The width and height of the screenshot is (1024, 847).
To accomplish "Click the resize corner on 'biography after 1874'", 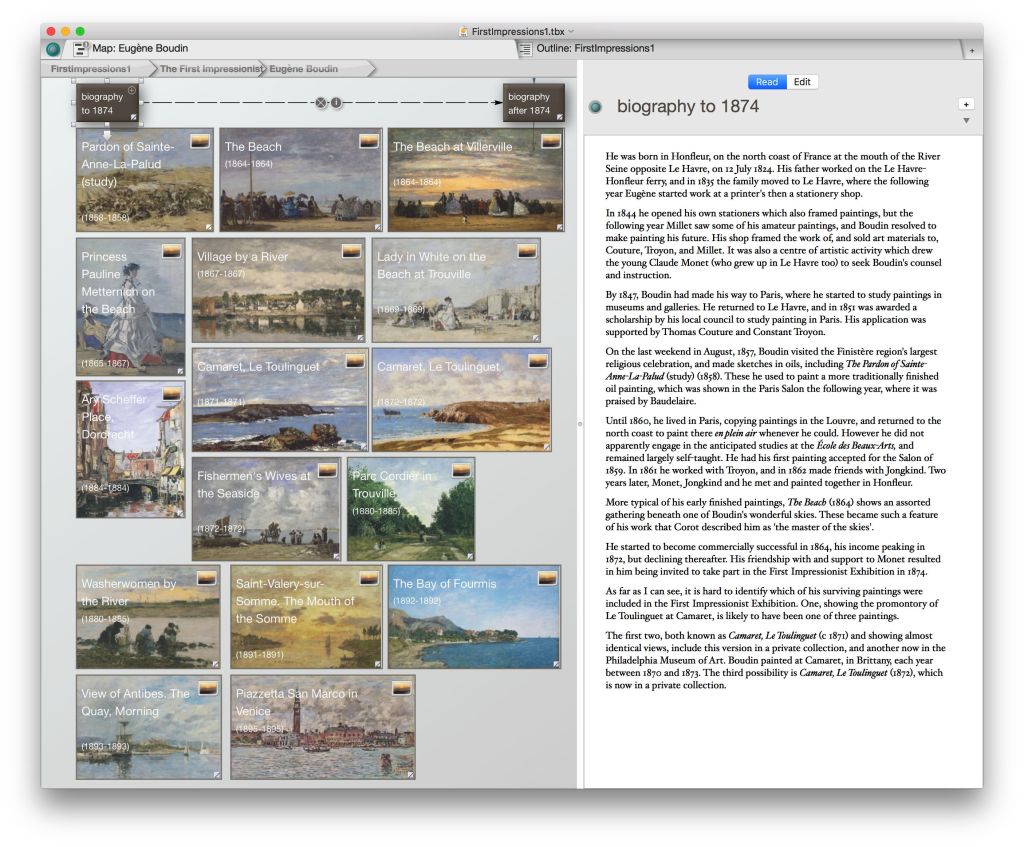I will coord(559,117).
